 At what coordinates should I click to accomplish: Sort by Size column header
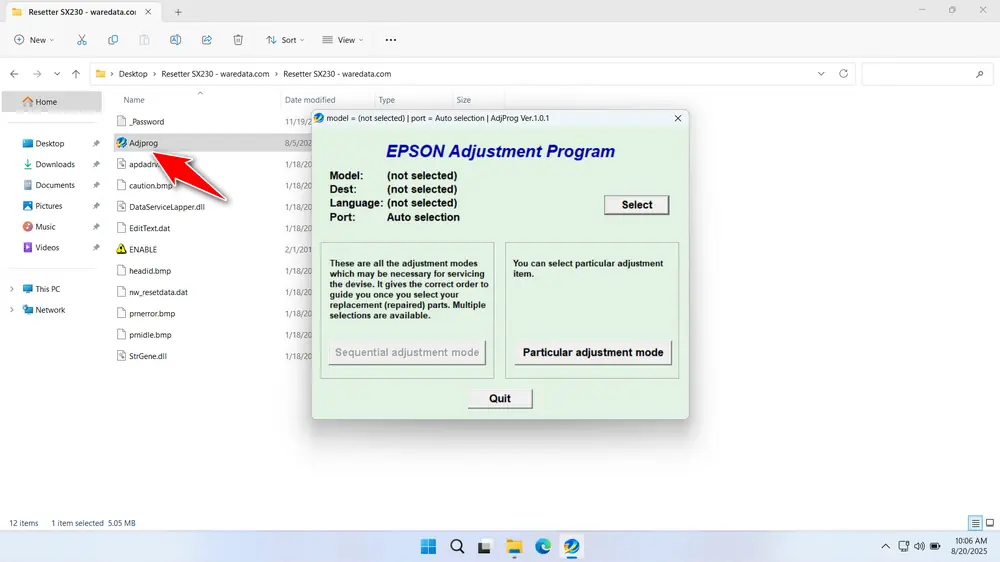[x=464, y=100]
